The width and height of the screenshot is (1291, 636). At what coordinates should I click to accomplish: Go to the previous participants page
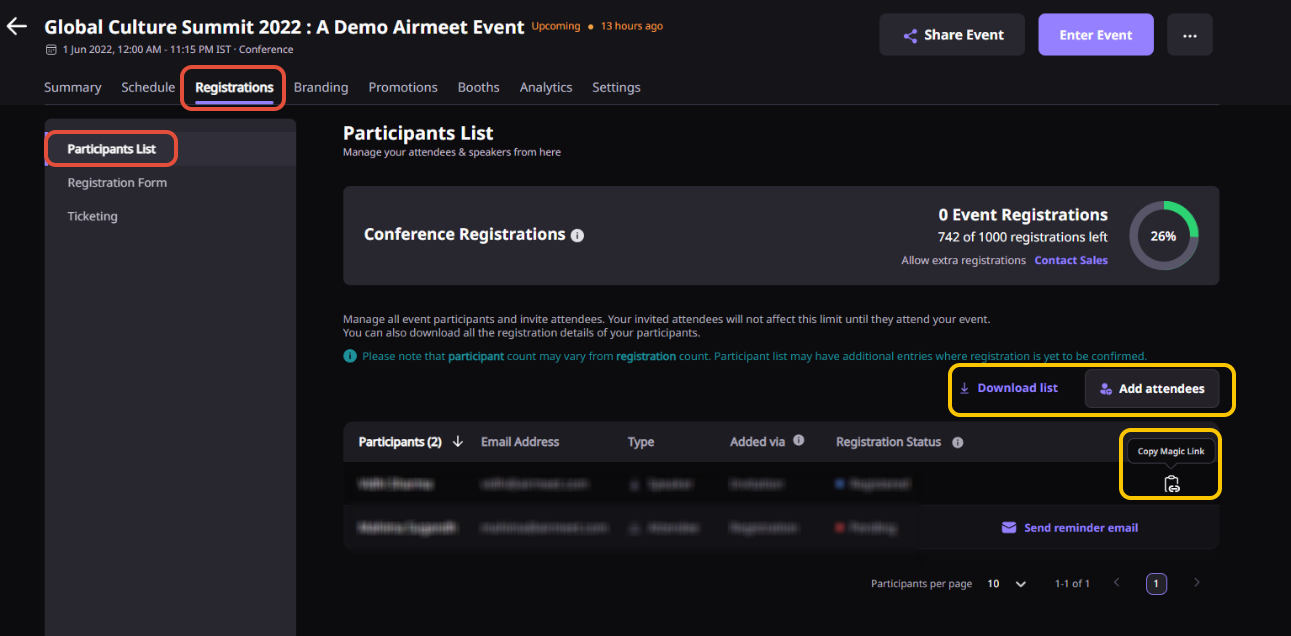(1117, 582)
